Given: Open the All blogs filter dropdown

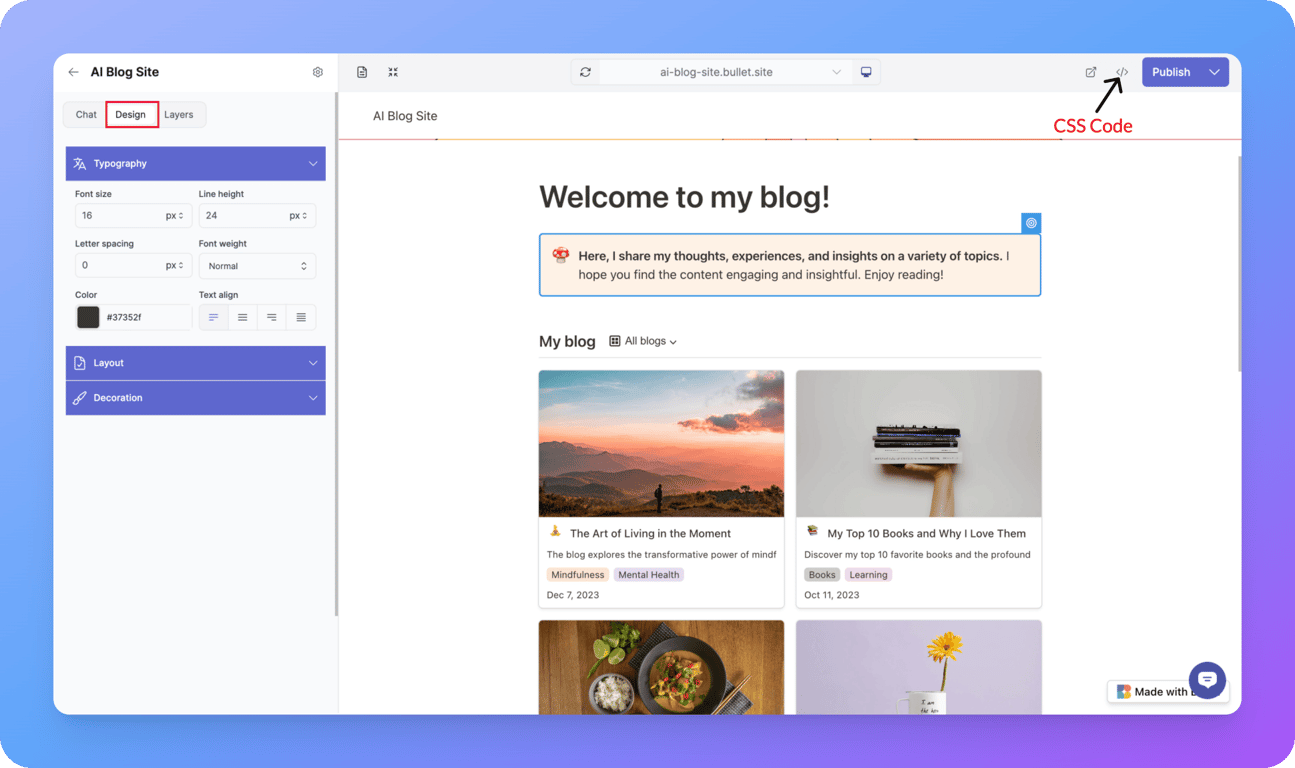Looking at the screenshot, I should tap(643, 342).
